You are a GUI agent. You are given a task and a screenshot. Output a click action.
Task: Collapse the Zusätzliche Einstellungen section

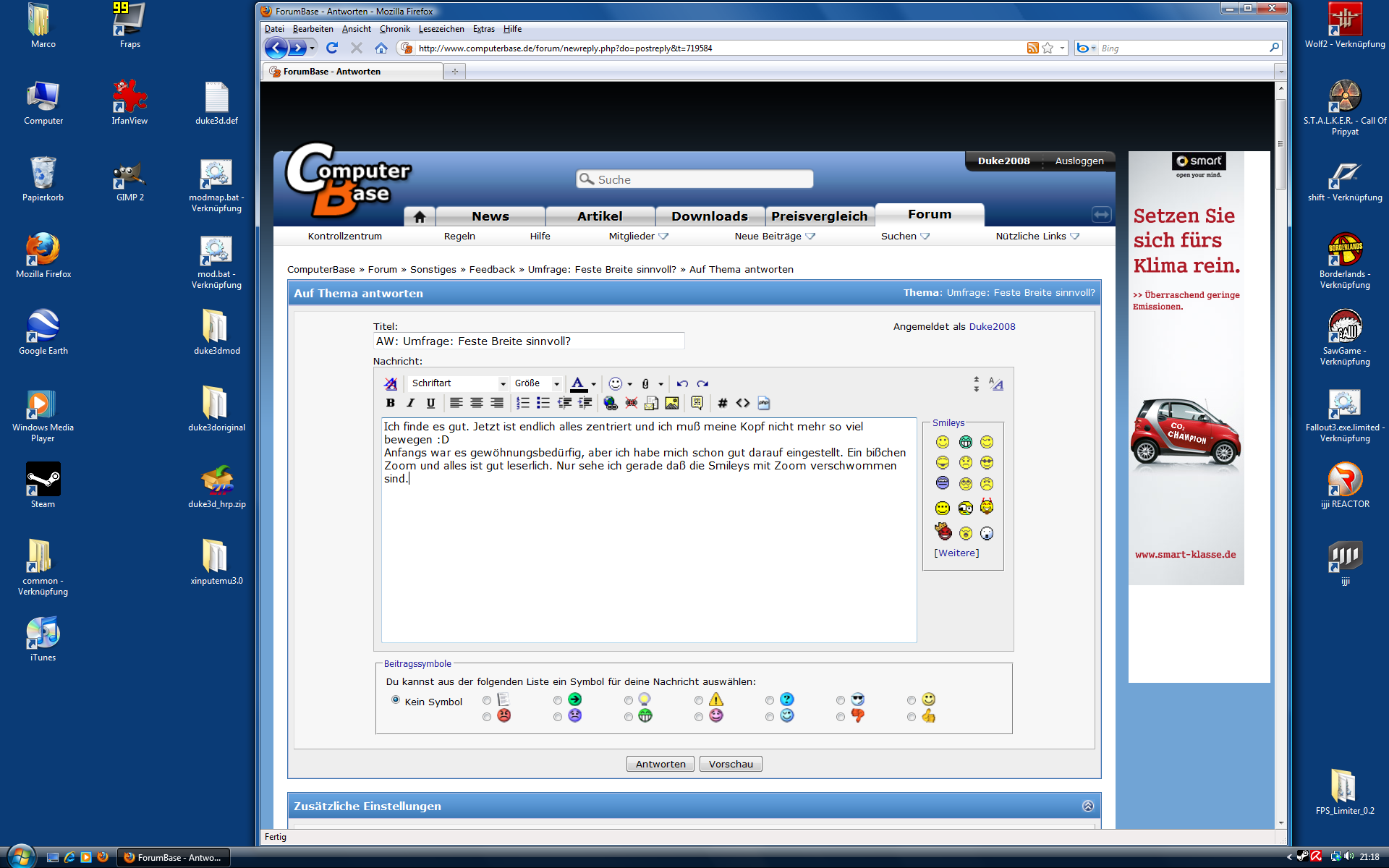pos(1087,806)
